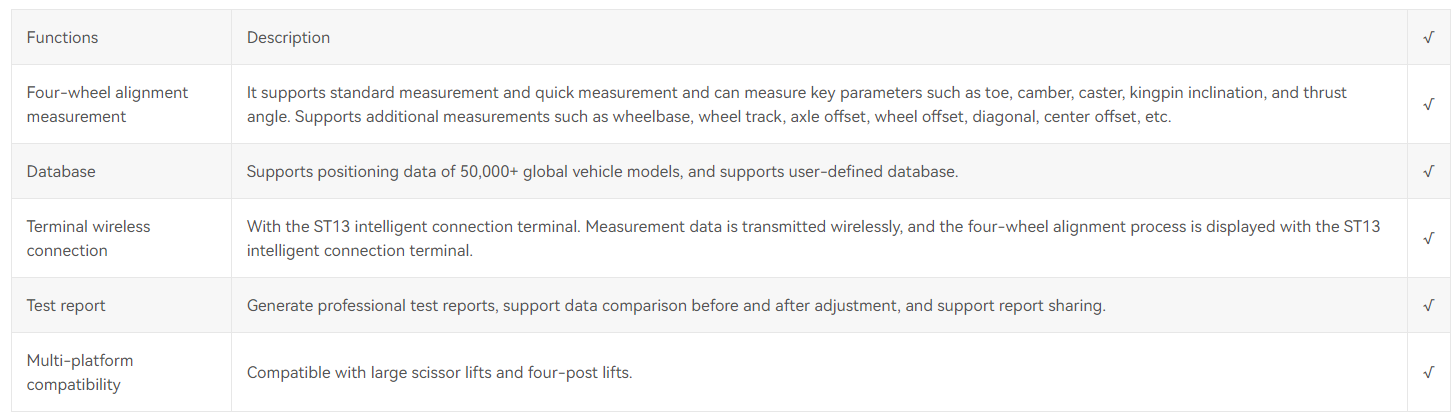Screen dimensions: 1451x420
Task: Click the text about professional test reports
Action: 676,305
